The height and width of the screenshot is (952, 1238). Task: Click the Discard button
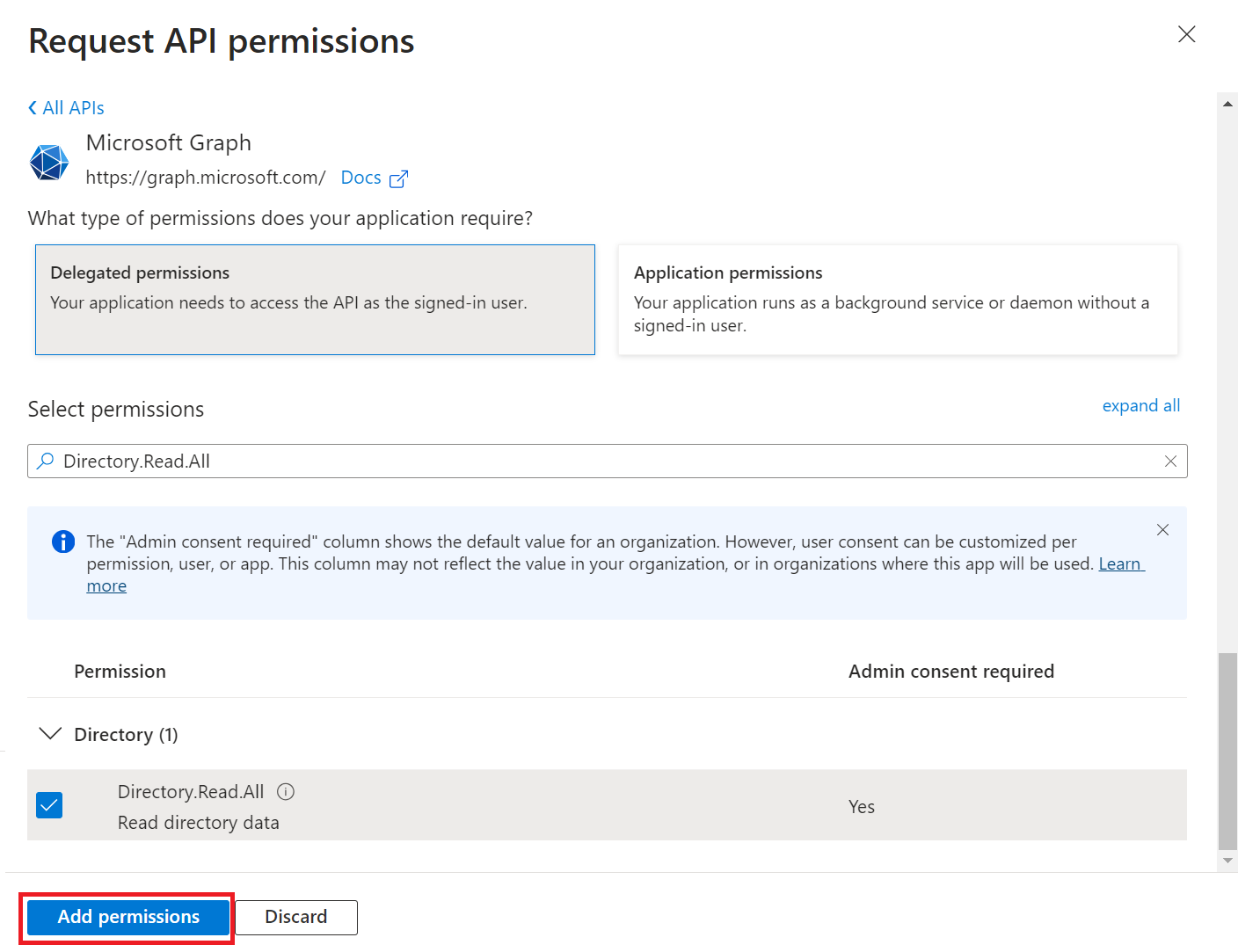296,917
